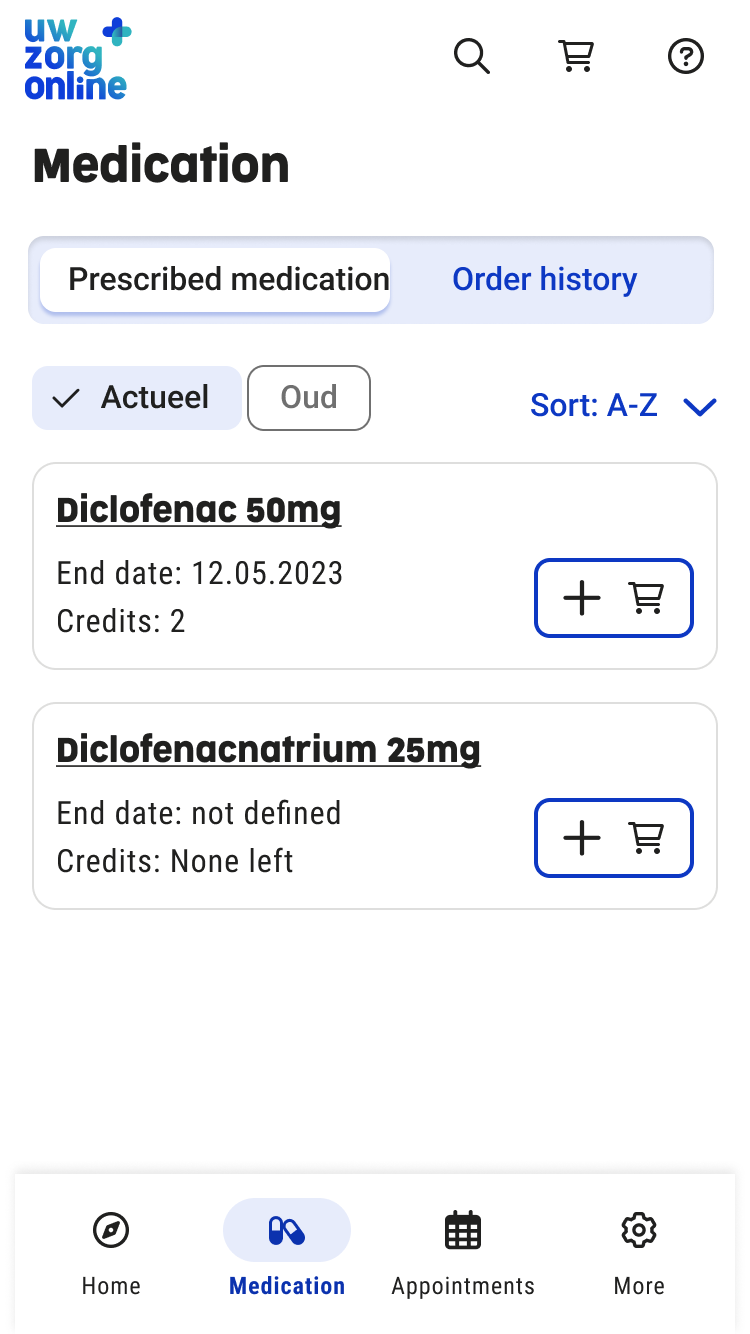Switch to Order history tab
Image resolution: width=750 pixels, height=1334 pixels.
click(x=544, y=280)
